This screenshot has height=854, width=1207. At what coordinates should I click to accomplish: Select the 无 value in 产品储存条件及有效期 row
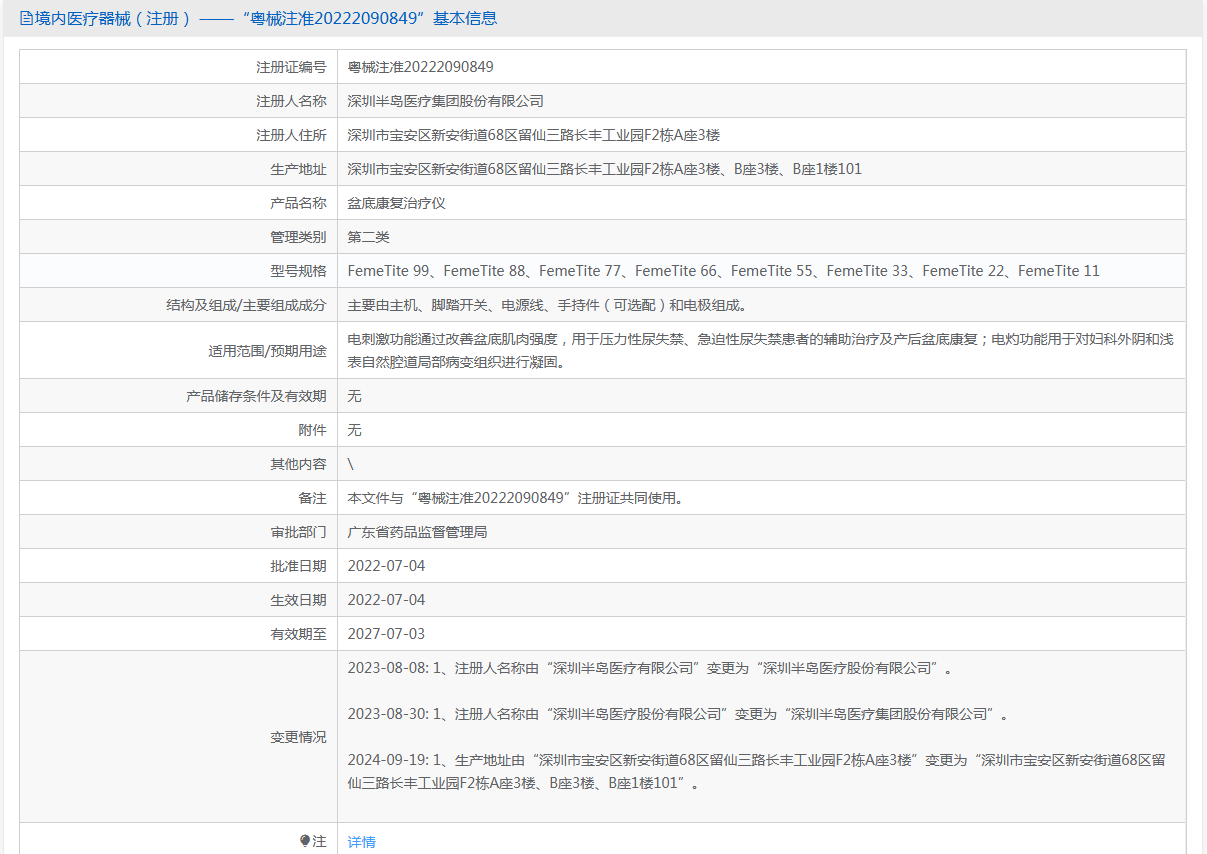[x=354, y=396]
